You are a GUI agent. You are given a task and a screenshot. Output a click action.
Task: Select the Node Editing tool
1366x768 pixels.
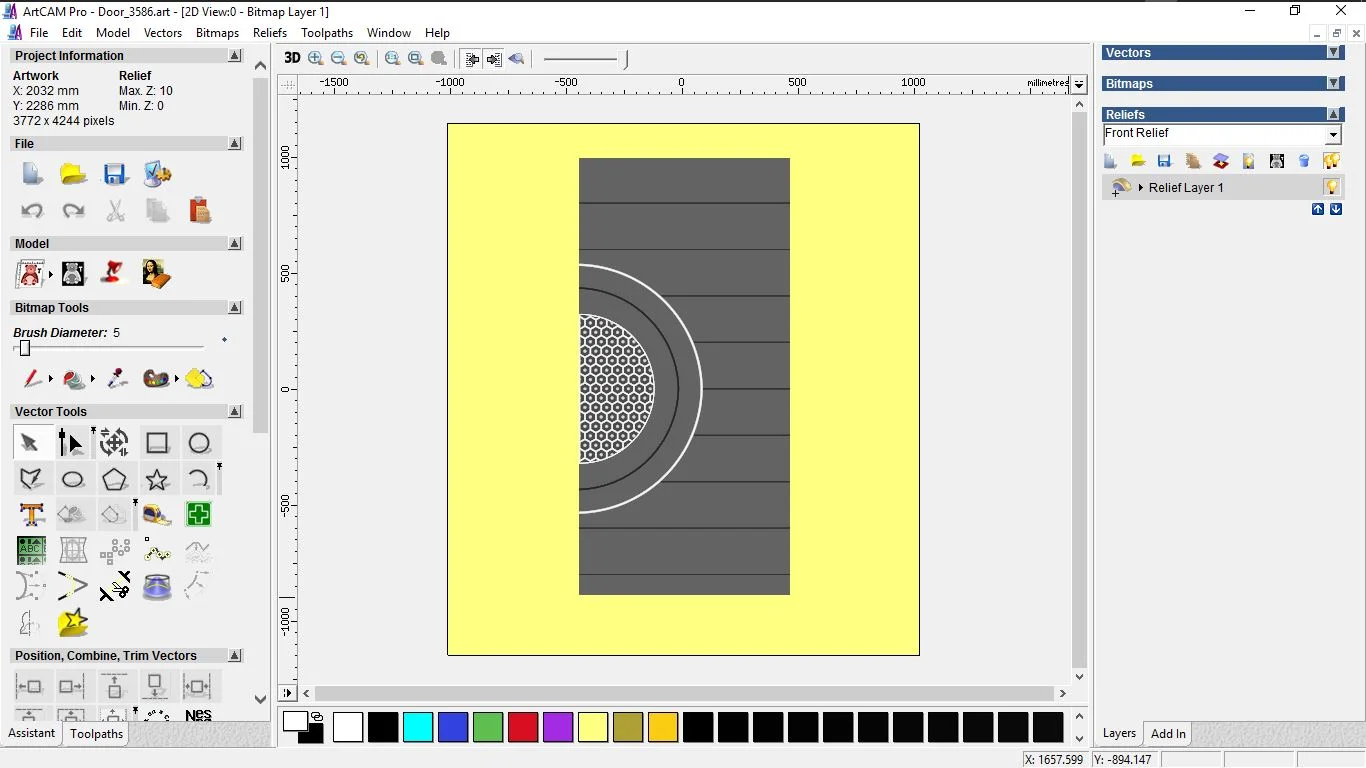72,443
